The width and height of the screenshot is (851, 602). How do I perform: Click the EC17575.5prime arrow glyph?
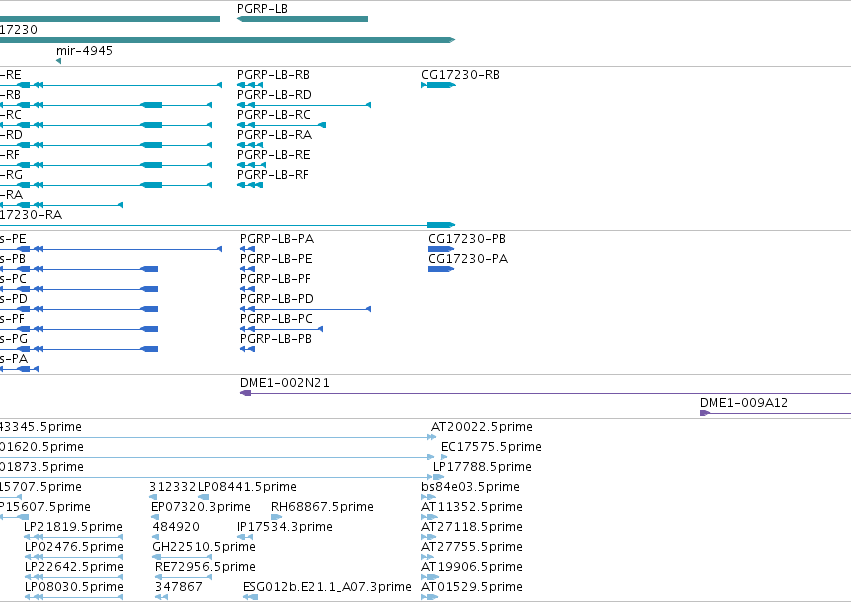click(x=444, y=457)
